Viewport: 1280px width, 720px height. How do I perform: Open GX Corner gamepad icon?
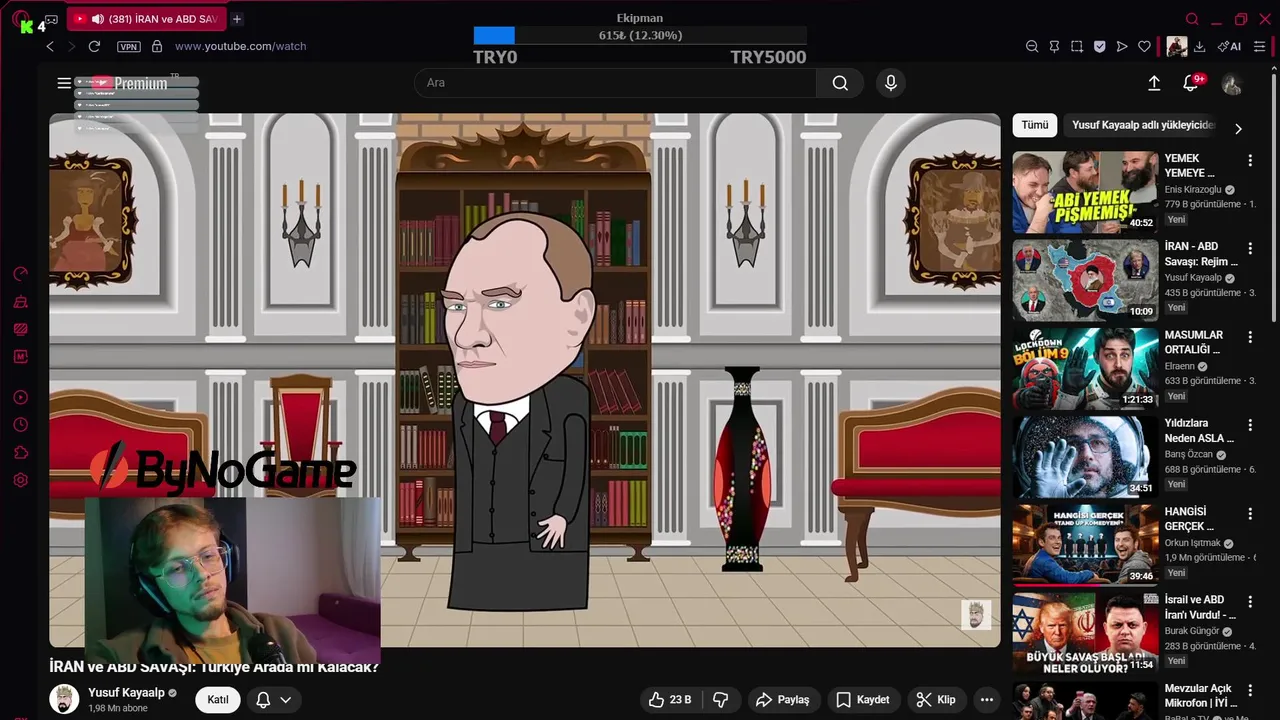click(51, 19)
